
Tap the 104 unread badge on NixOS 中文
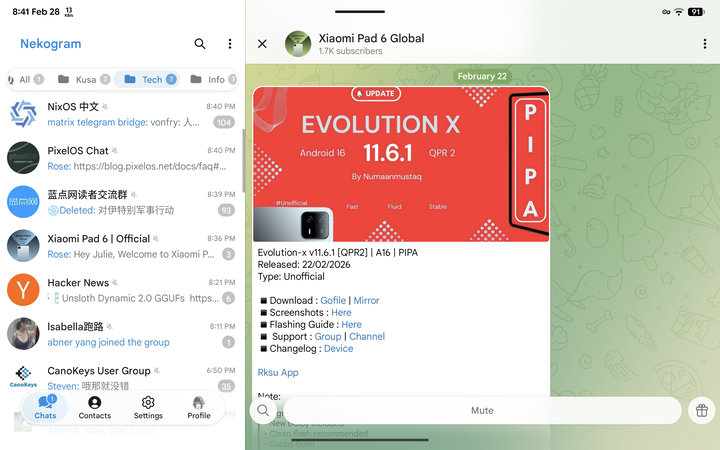[x=224, y=122]
